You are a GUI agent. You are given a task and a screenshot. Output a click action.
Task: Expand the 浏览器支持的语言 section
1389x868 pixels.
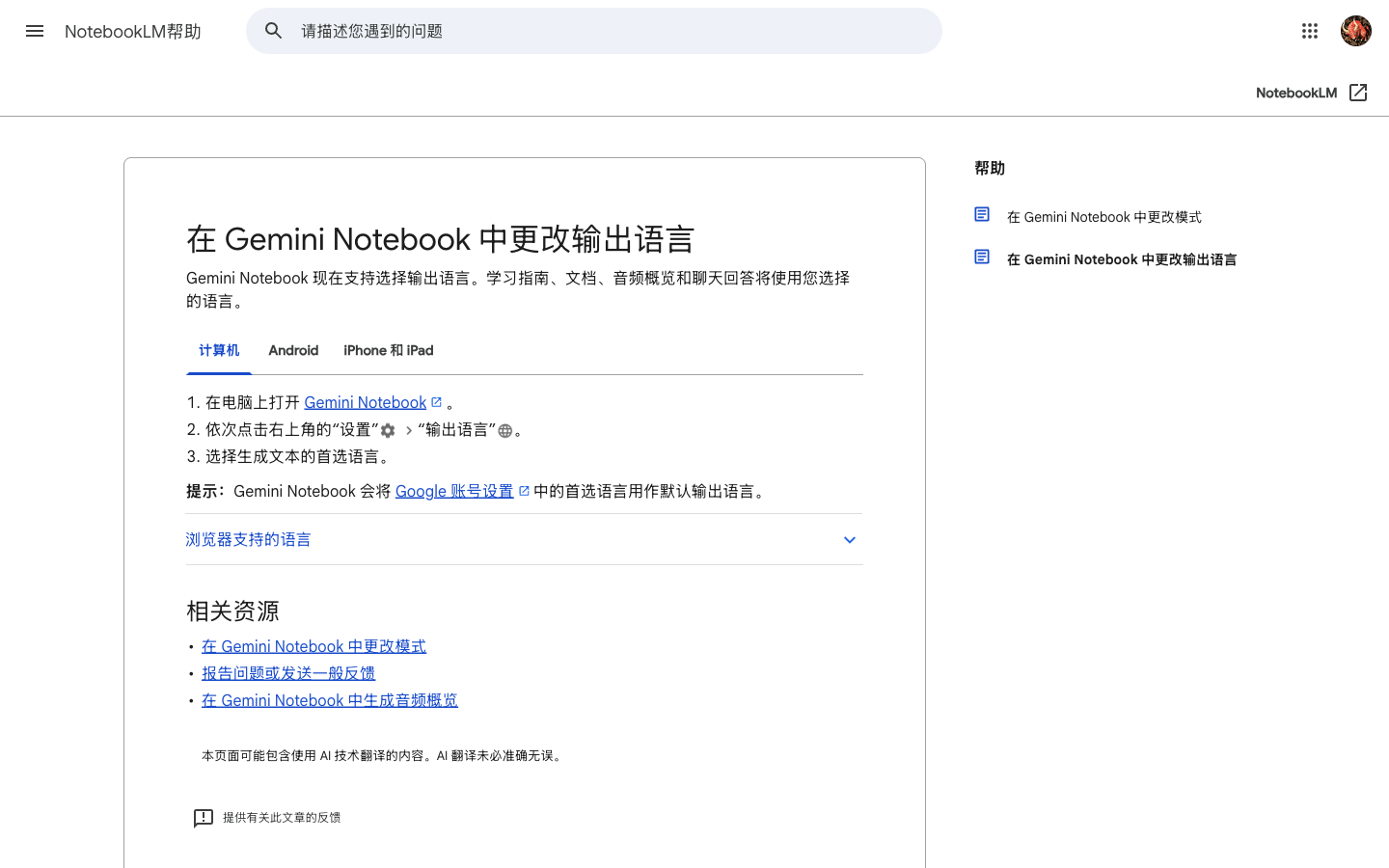524,539
